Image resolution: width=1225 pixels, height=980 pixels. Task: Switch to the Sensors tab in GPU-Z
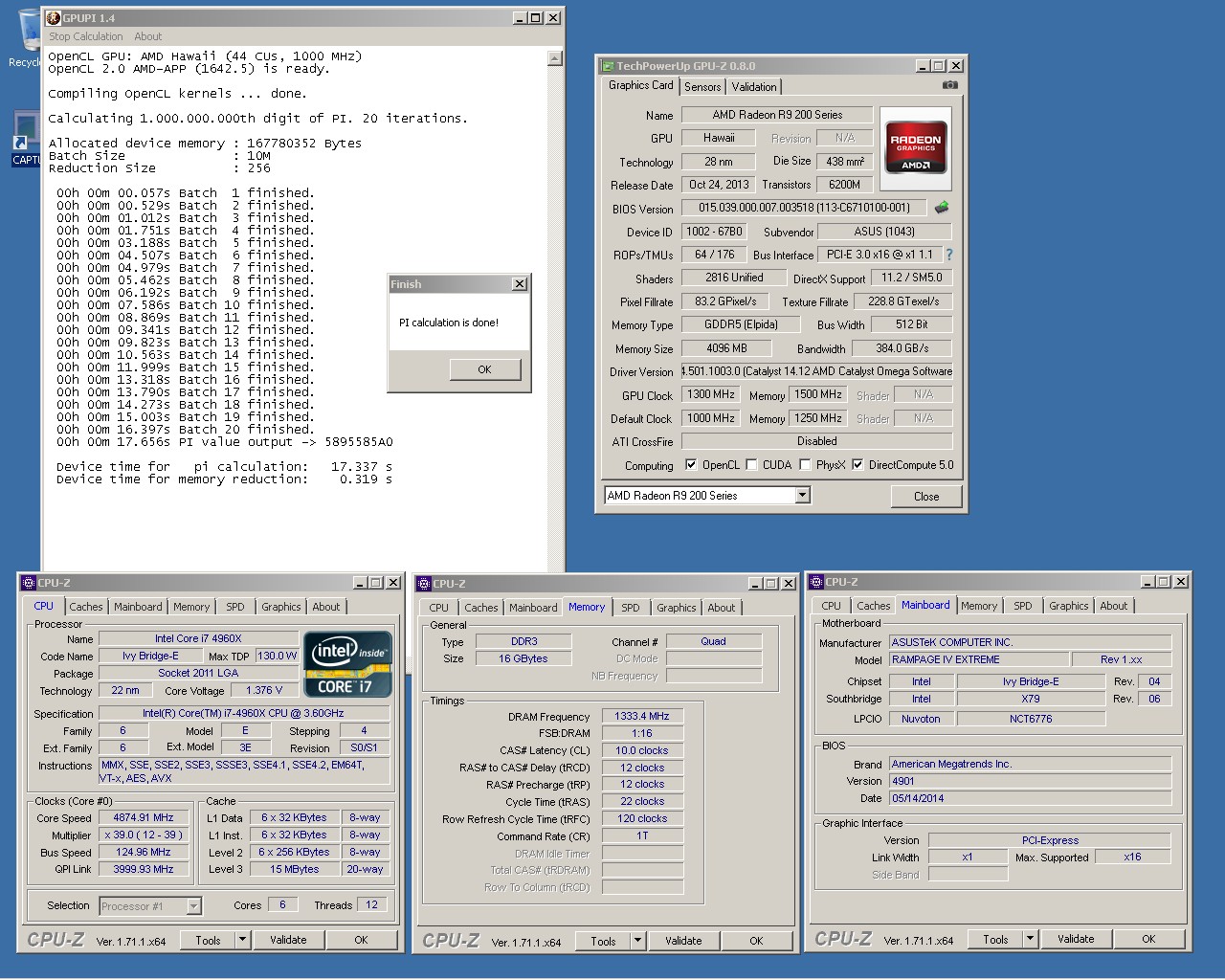702,87
